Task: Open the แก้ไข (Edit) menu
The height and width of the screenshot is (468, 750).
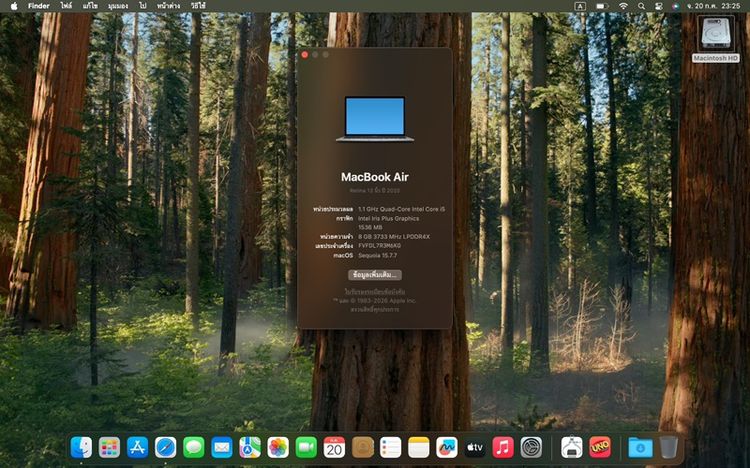Action: pos(89,6)
